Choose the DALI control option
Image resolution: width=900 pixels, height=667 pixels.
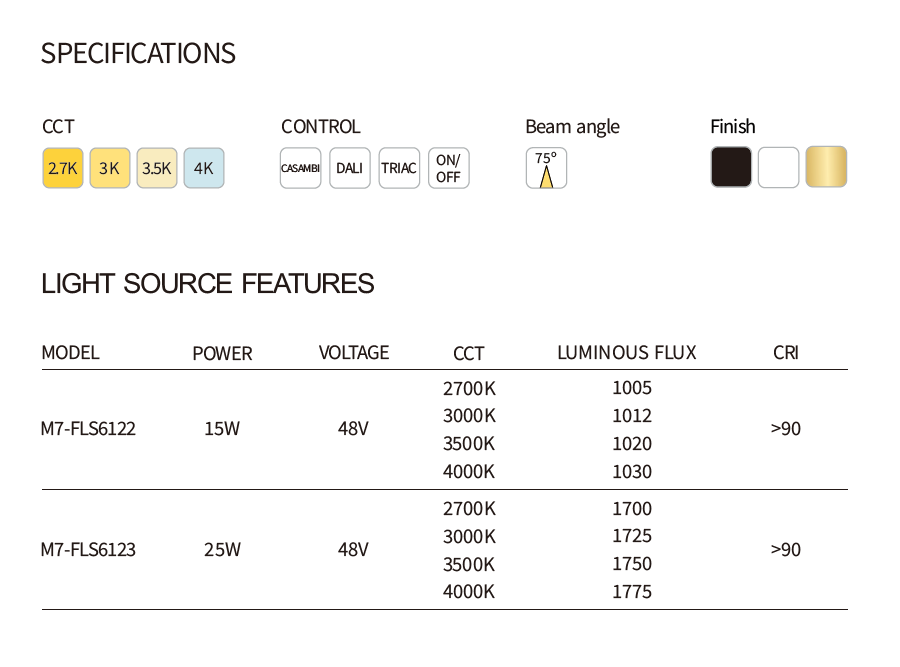pyautogui.click(x=349, y=168)
